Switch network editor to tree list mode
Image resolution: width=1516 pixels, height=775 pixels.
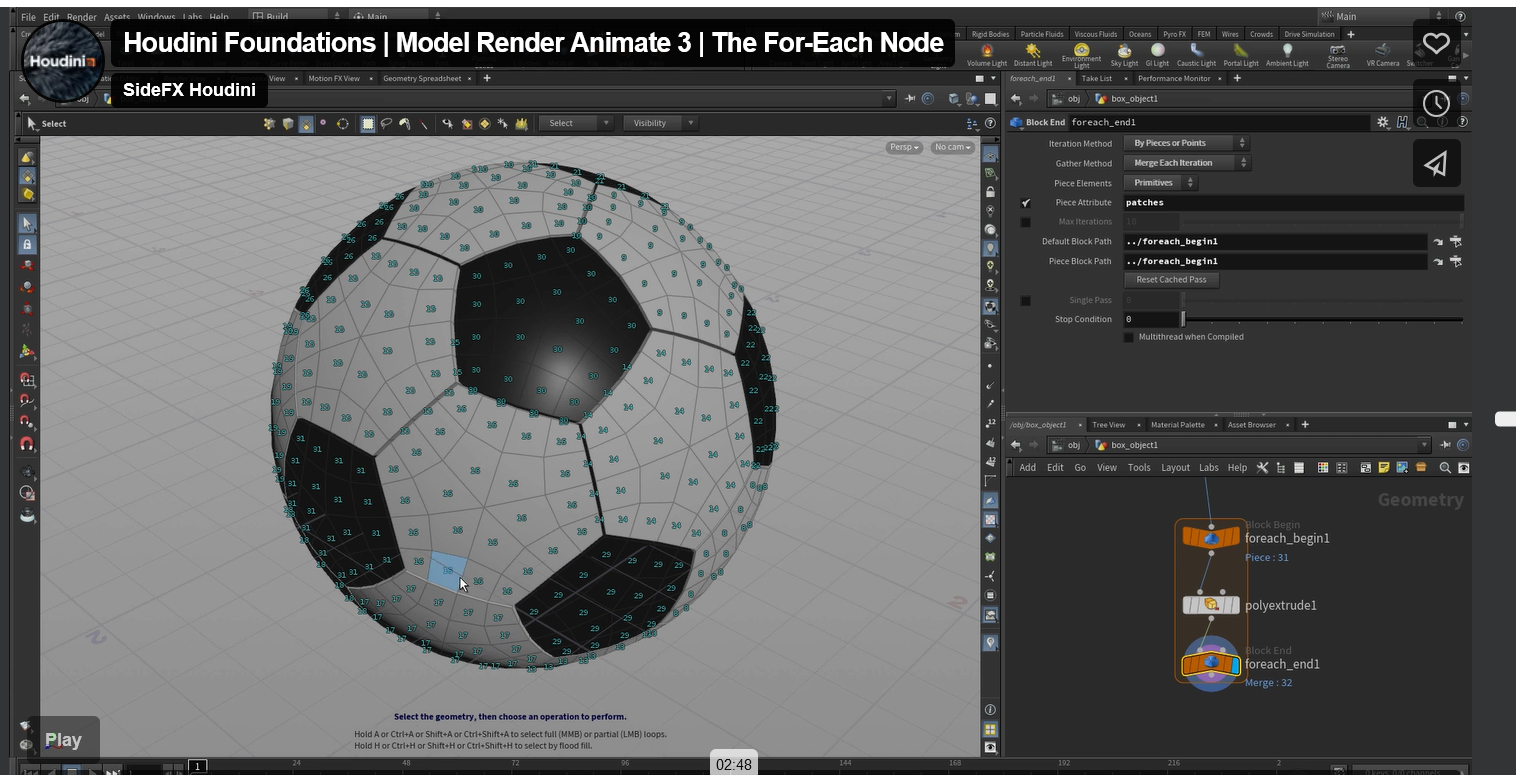click(1281, 467)
